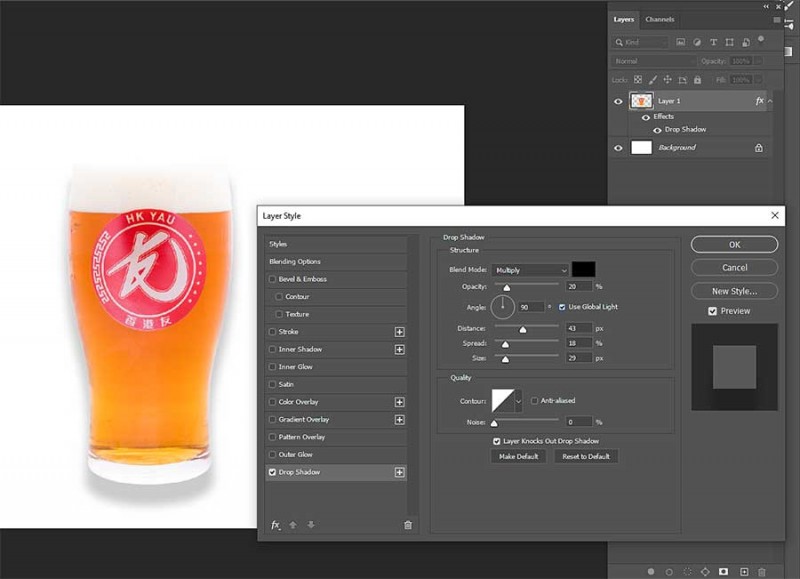Toggle Use Global Light checkbox

562,307
